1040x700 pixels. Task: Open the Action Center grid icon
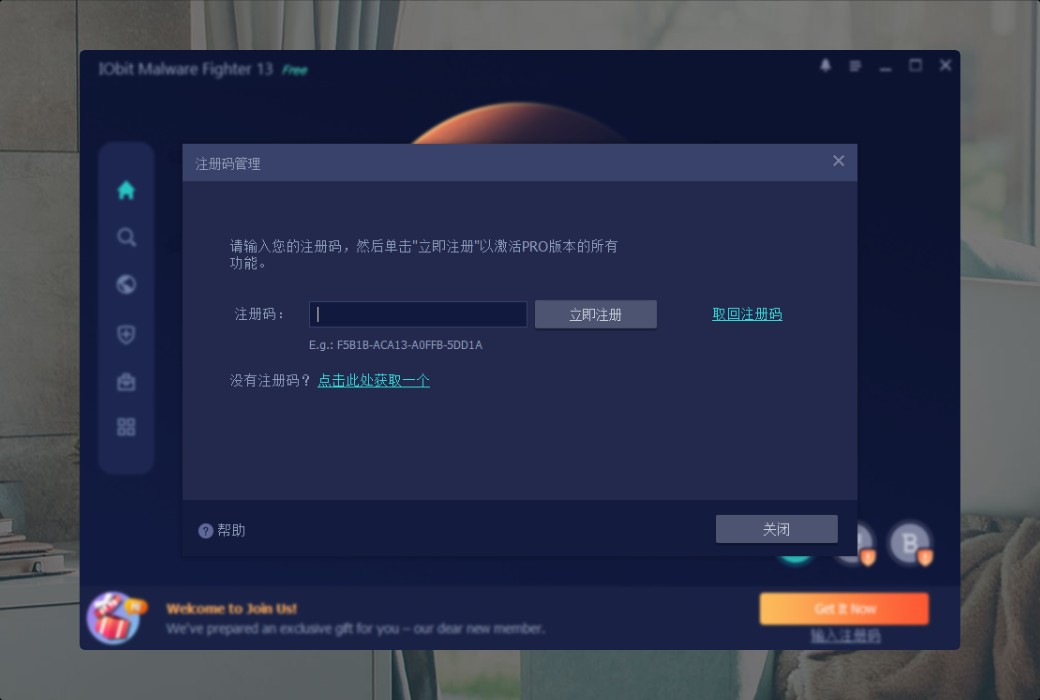124,428
